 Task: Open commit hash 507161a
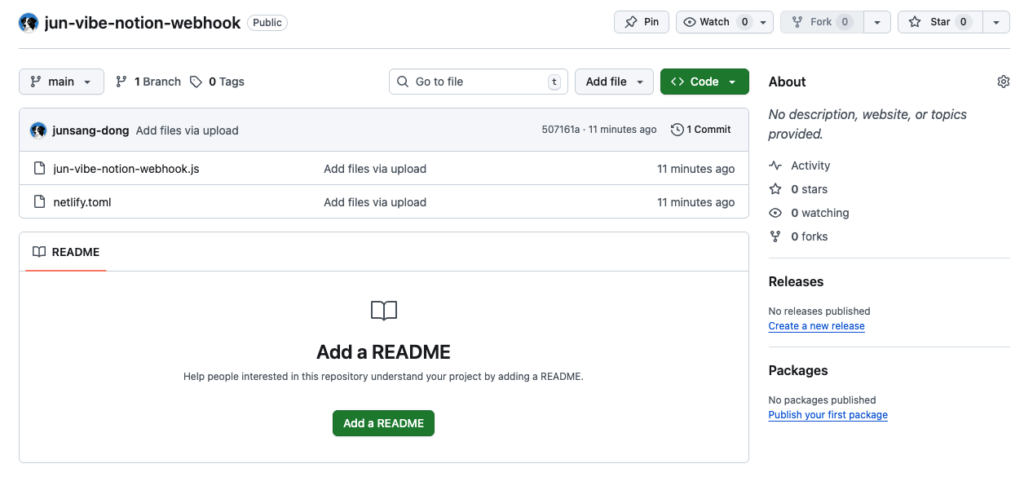pos(560,129)
